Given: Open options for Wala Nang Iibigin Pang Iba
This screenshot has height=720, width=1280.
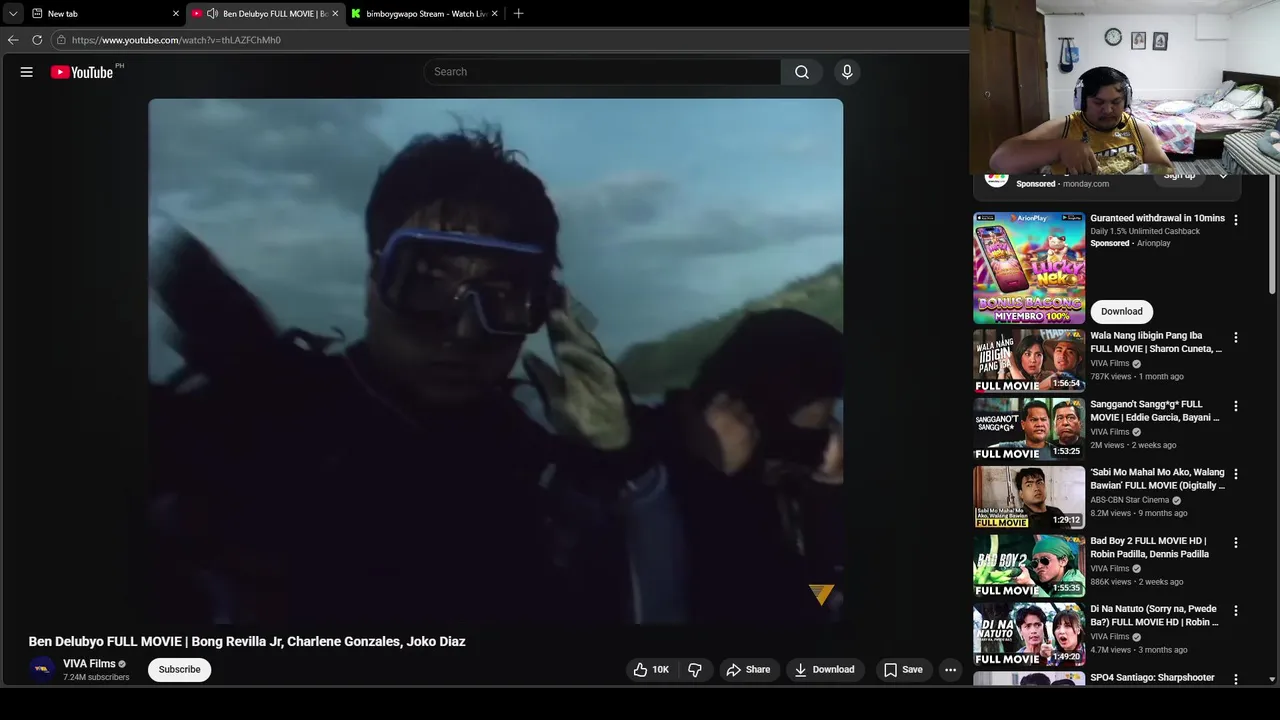Looking at the screenshot, I should [x=1236, y=338].
